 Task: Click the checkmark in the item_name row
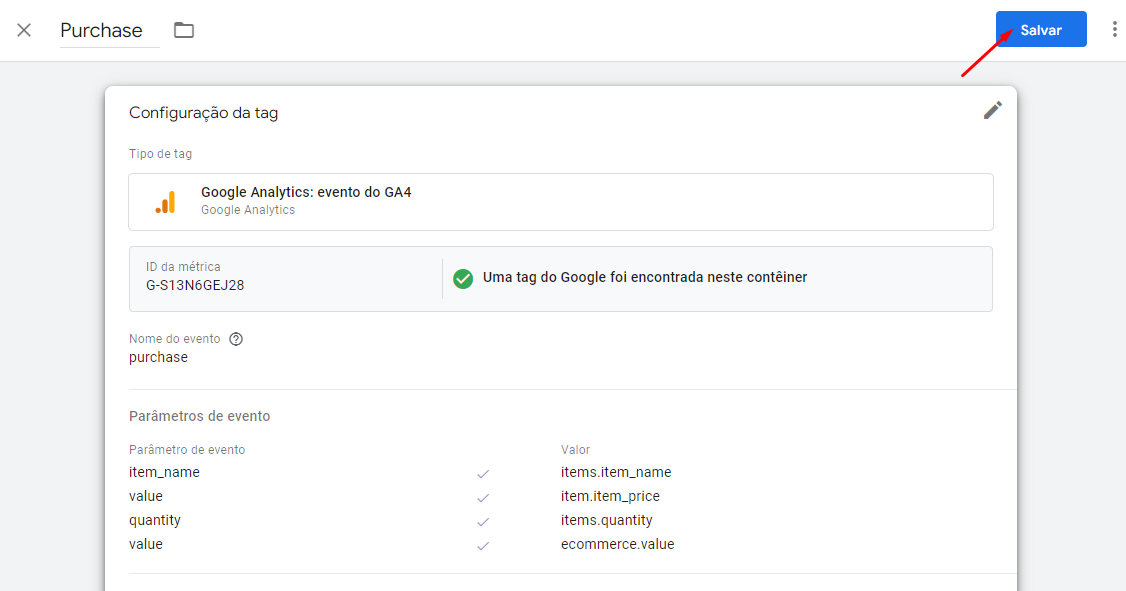pyautogui.click(x=483, y=473)
